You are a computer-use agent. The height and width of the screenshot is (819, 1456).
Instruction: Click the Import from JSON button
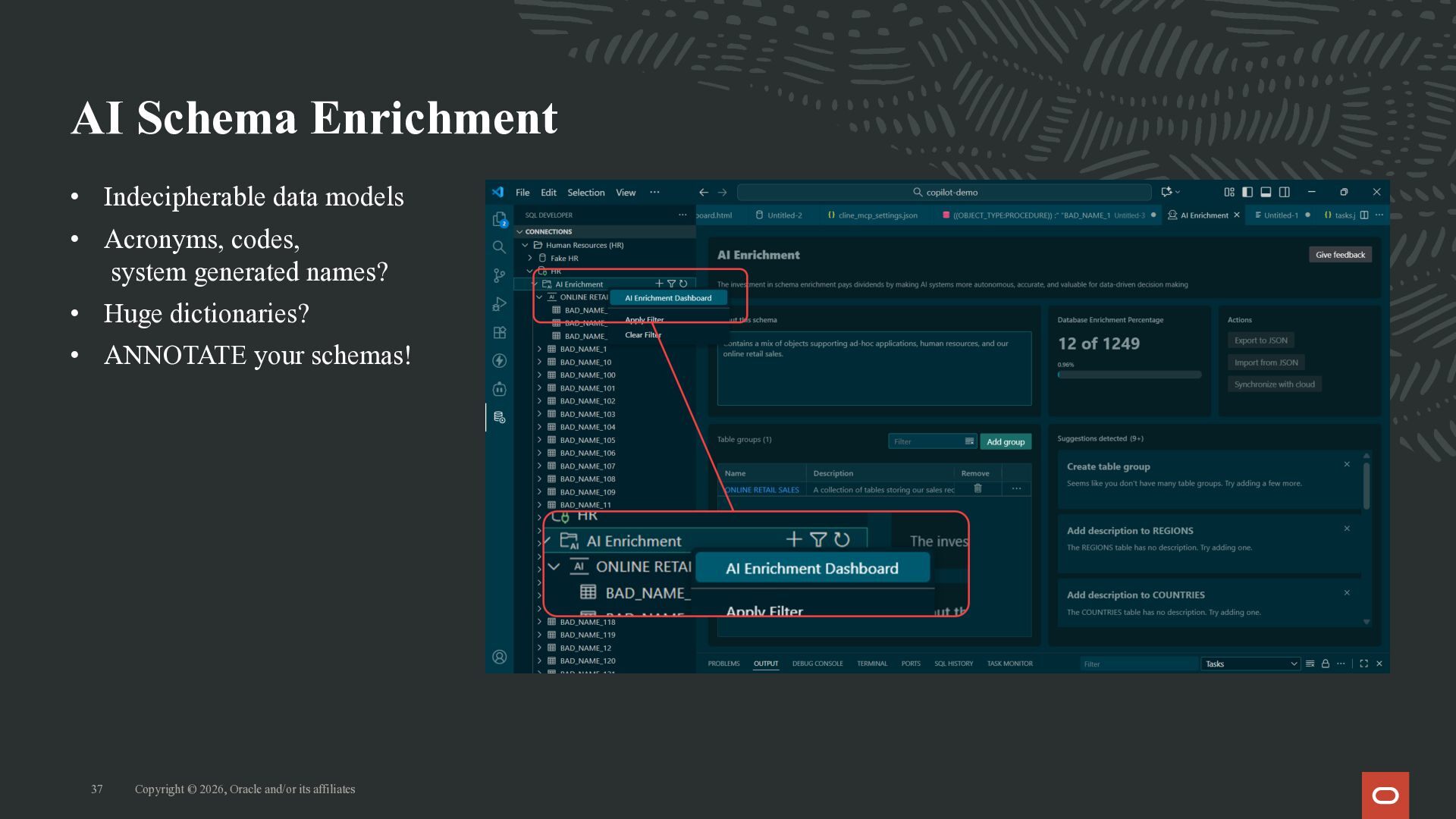point(1266,362)
